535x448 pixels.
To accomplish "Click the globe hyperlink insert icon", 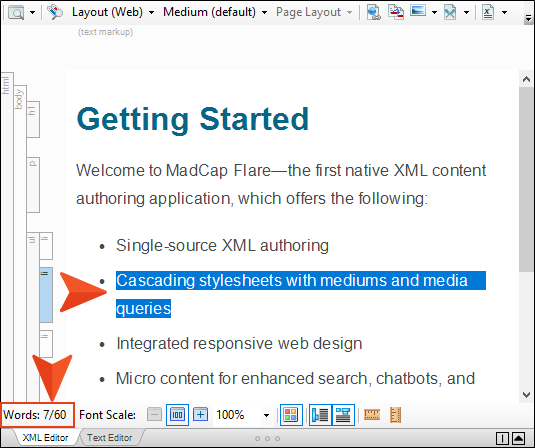I will (x=374, y=12).
